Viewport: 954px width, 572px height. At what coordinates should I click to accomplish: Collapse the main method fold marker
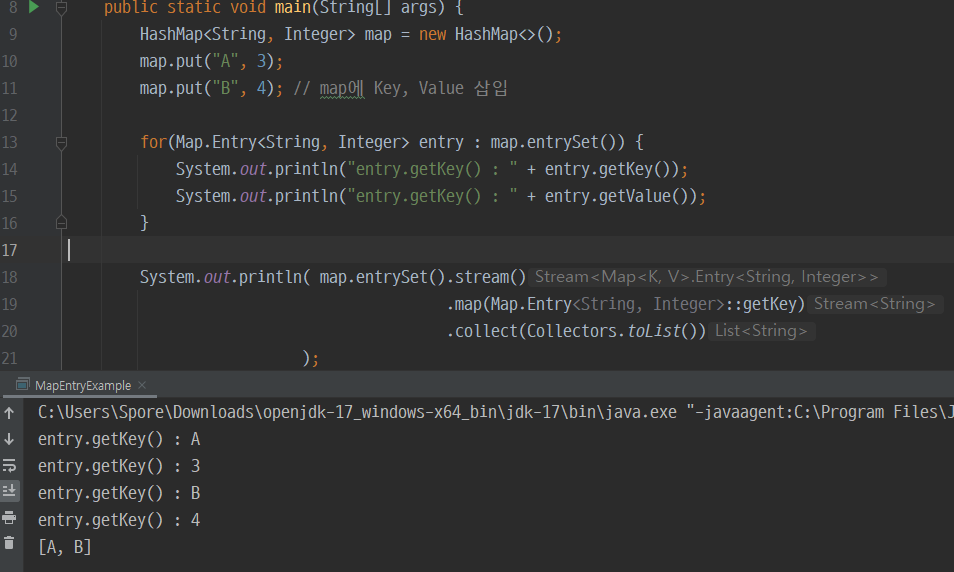[61, 7]
